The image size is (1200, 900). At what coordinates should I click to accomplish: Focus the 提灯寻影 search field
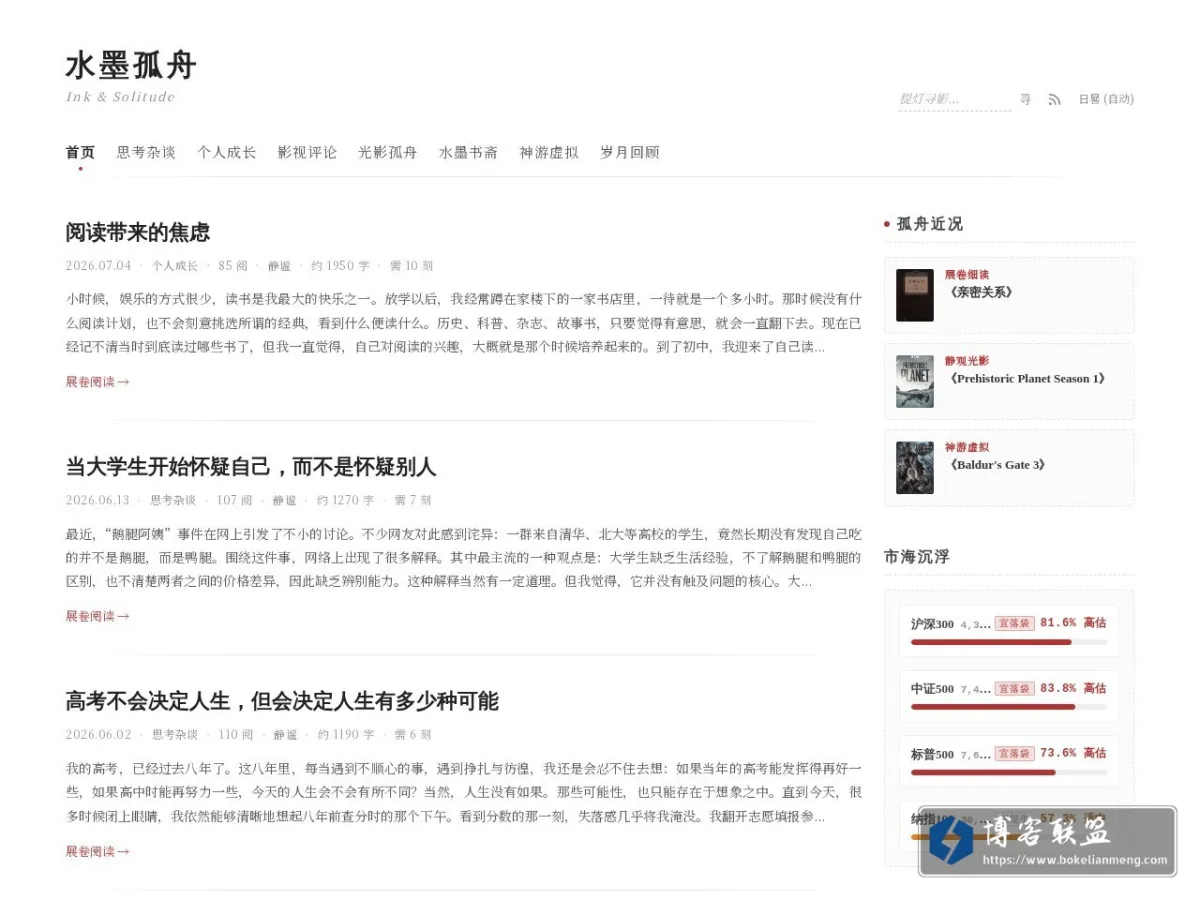click(954, 99)
